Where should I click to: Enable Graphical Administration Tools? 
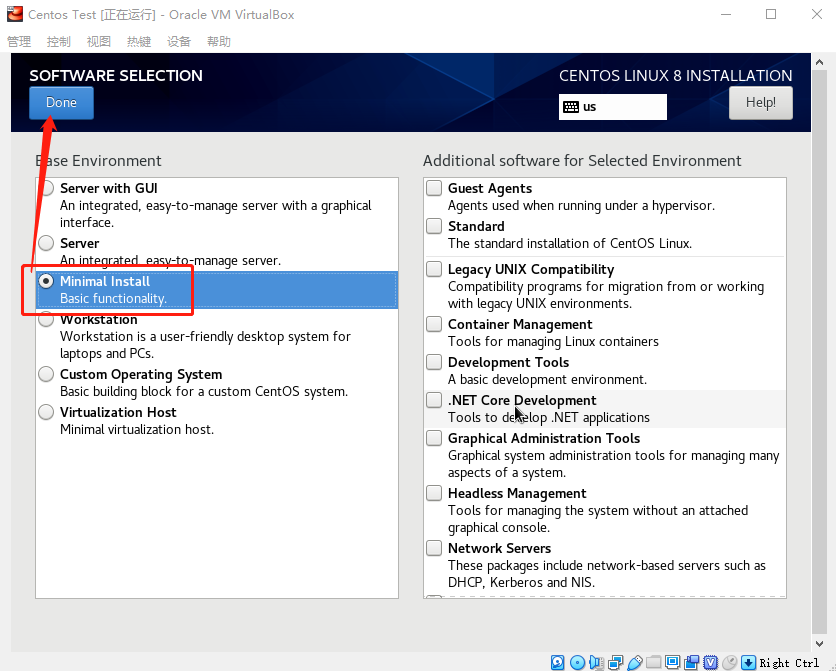tap(434, 438)
